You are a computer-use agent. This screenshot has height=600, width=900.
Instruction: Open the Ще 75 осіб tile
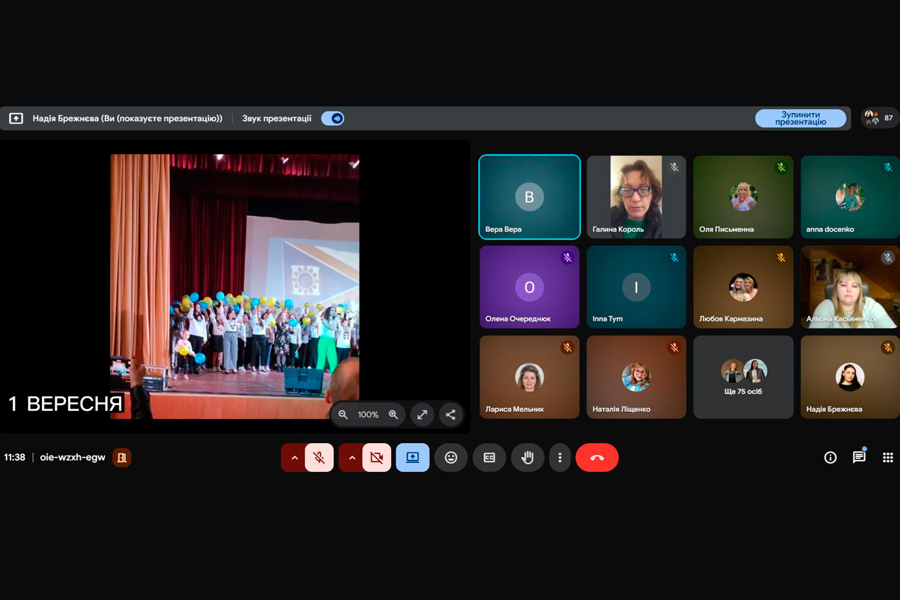[743, 377]
